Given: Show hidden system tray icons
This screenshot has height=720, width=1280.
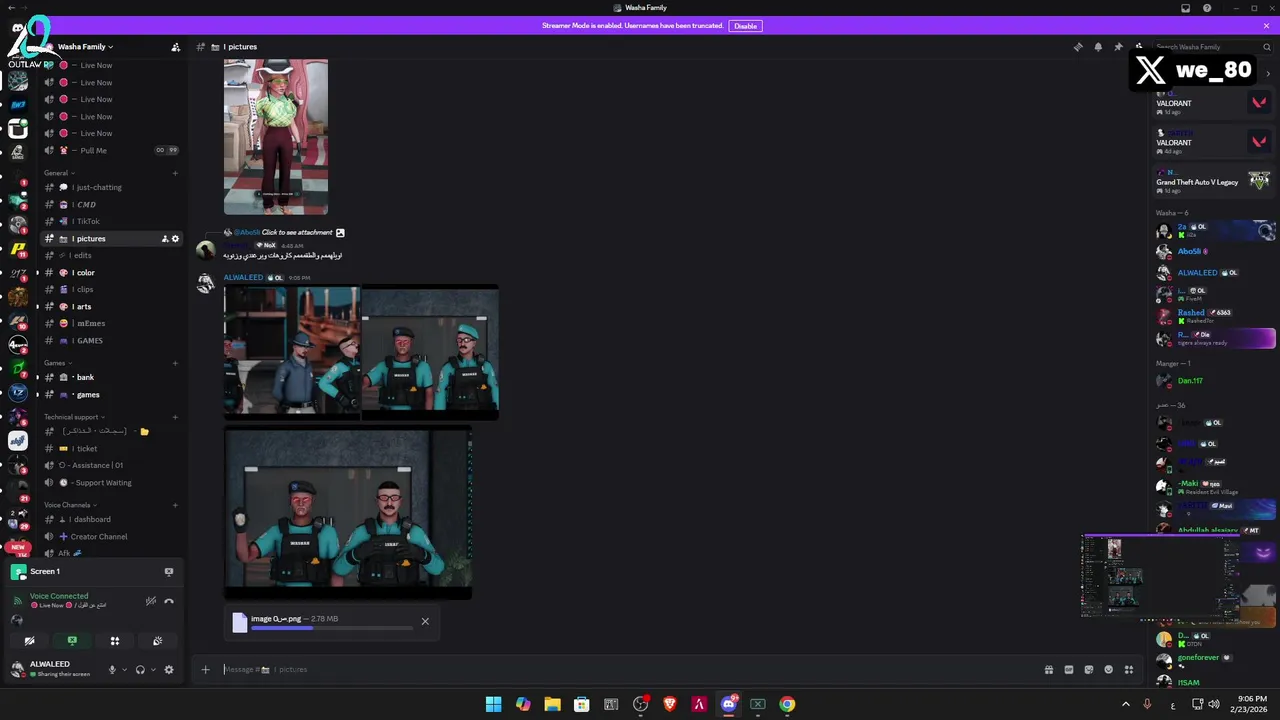Looking at the screenshot, I should [1125, 705].
